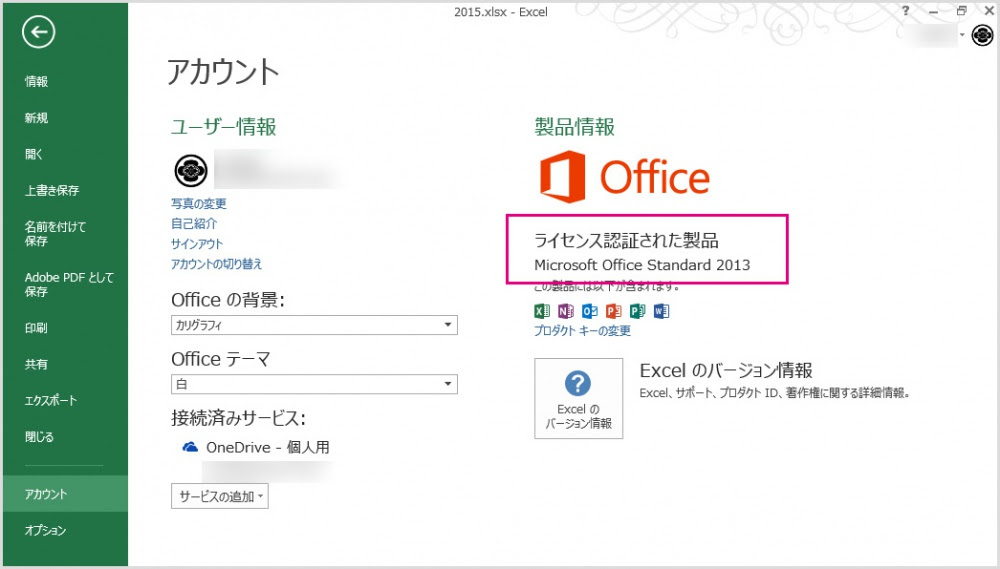This screenshot has width=1000, height=569.
Task: Open the 開く menu item
Action: pyautogui.click(x=34, y=154)
